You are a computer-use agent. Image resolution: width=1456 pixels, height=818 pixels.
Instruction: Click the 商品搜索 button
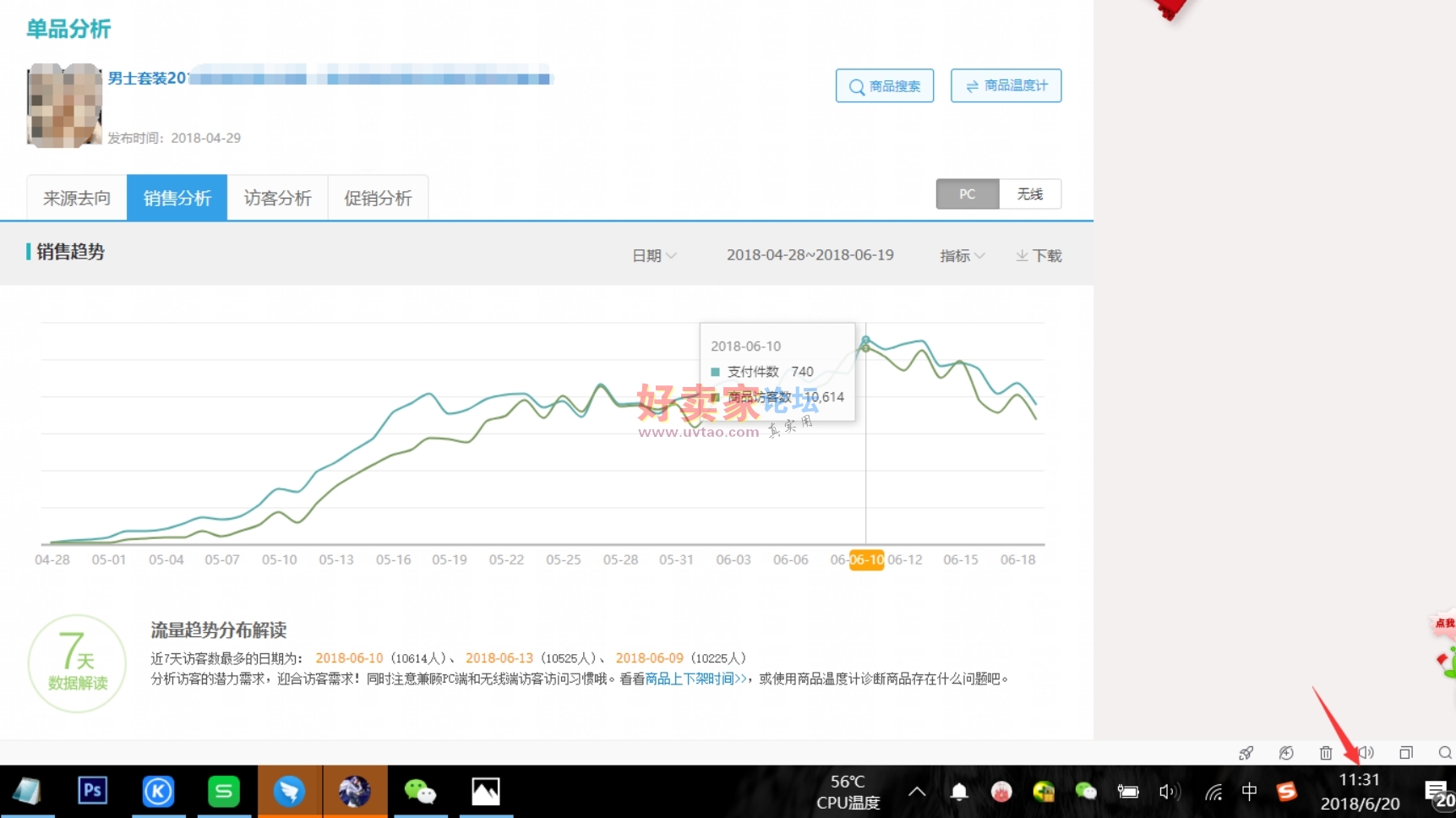[x=884, y=86]
